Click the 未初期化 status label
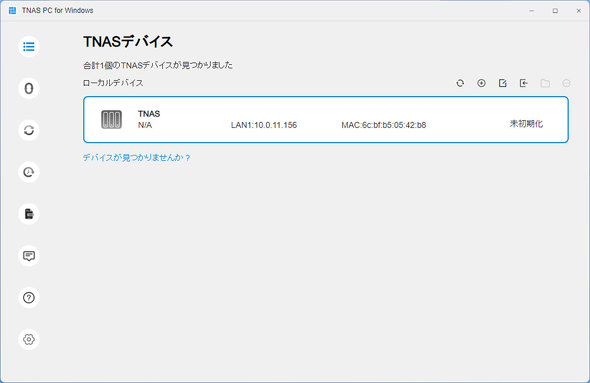Image resolution: width=590 pixels, height=383 pixels. click(526, 124)
